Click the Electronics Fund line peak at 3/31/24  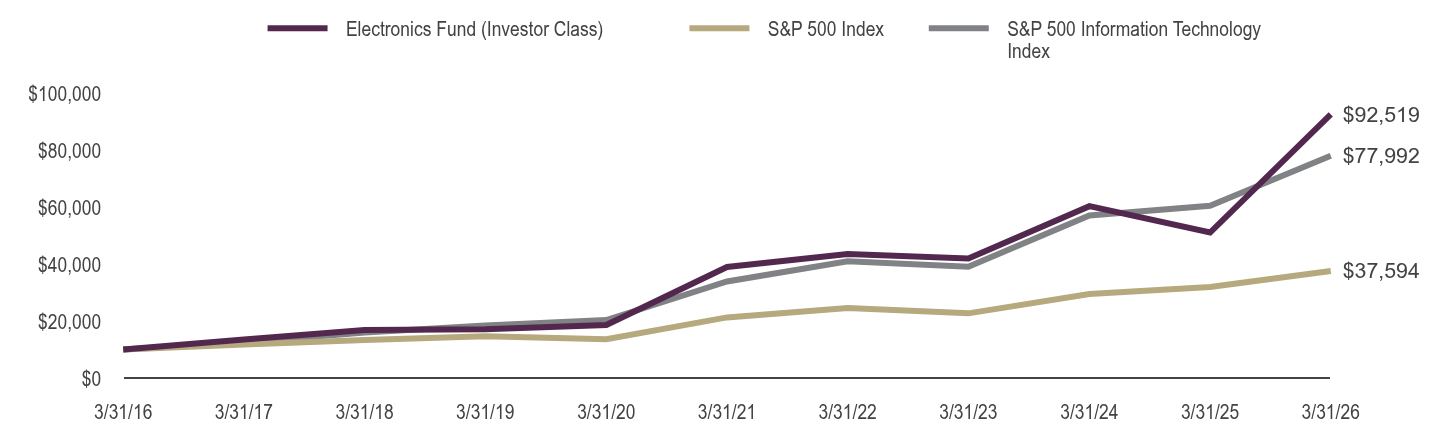click(1089, 206)
